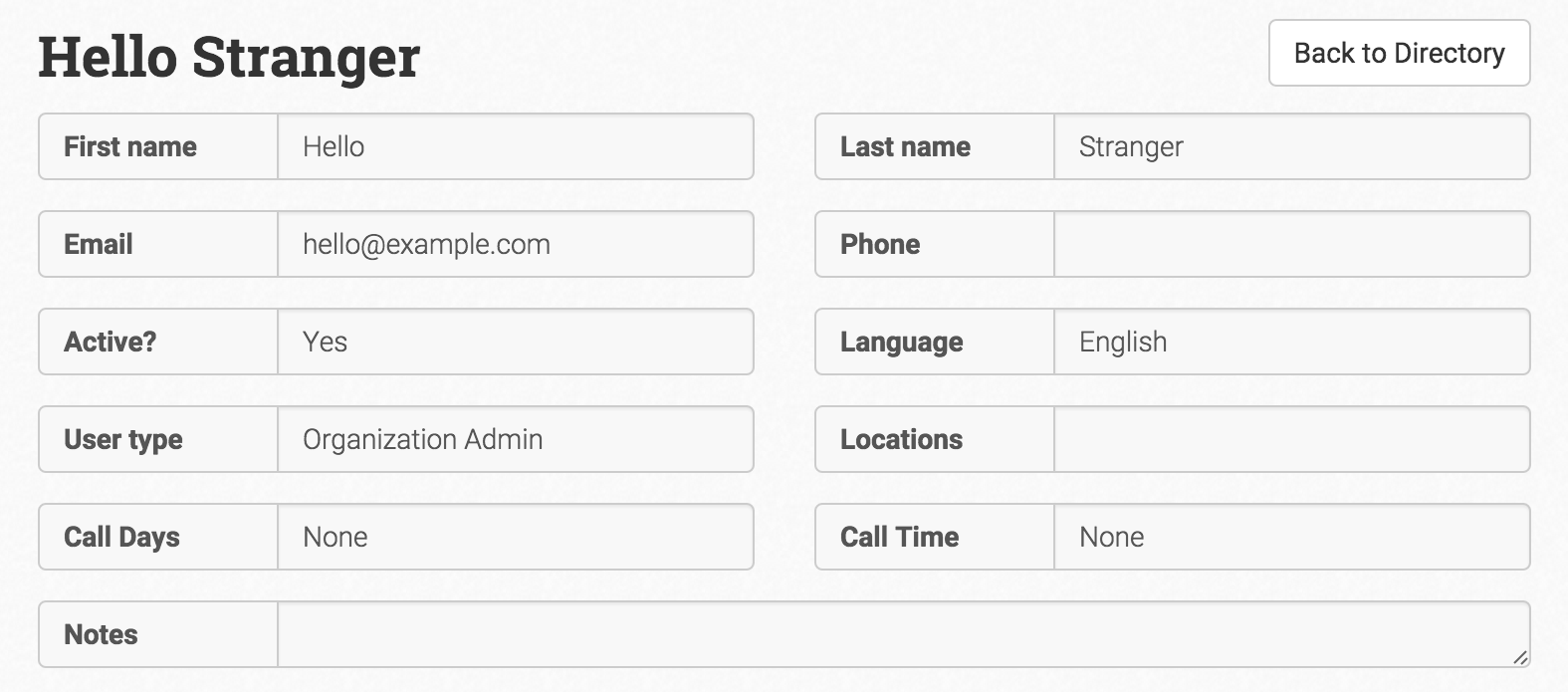Image resolution: width=1568 pixels, height=692 pixels.
Task: Click the Hello Stranger page heading
Action: (x=229, y=57)
